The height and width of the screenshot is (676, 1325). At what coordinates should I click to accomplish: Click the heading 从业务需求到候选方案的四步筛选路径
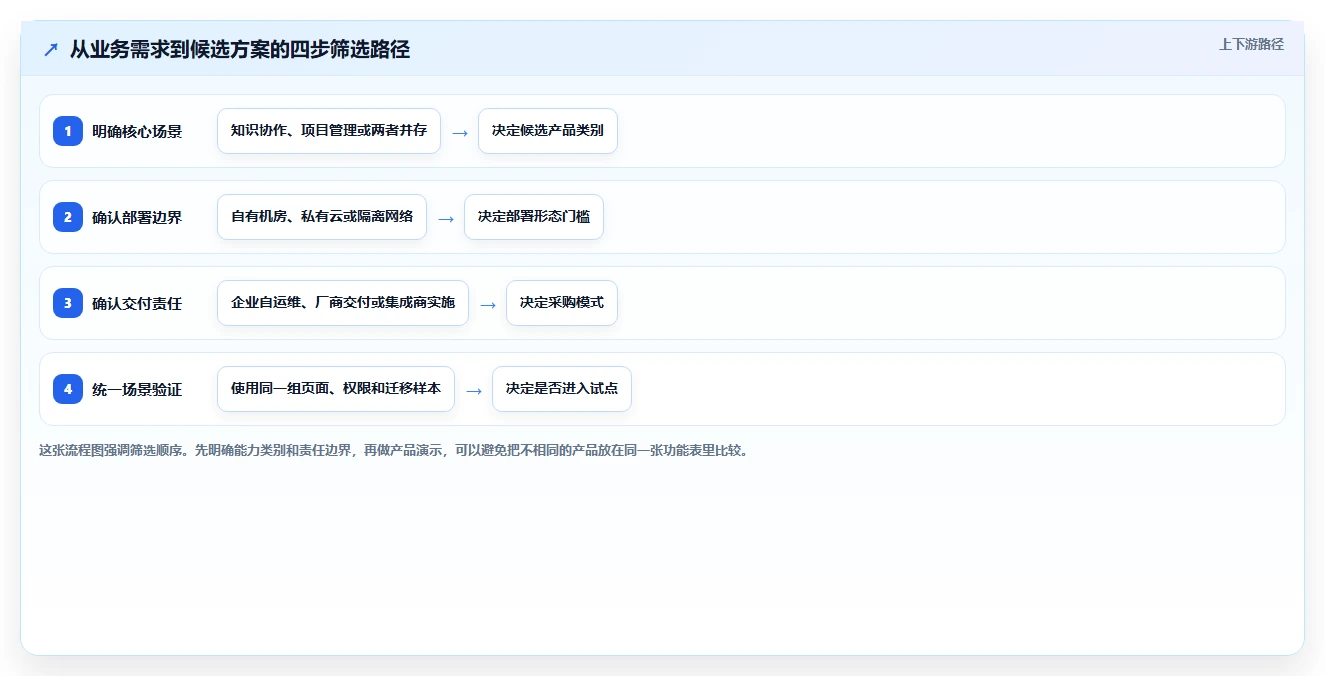(x=240, y=49)
